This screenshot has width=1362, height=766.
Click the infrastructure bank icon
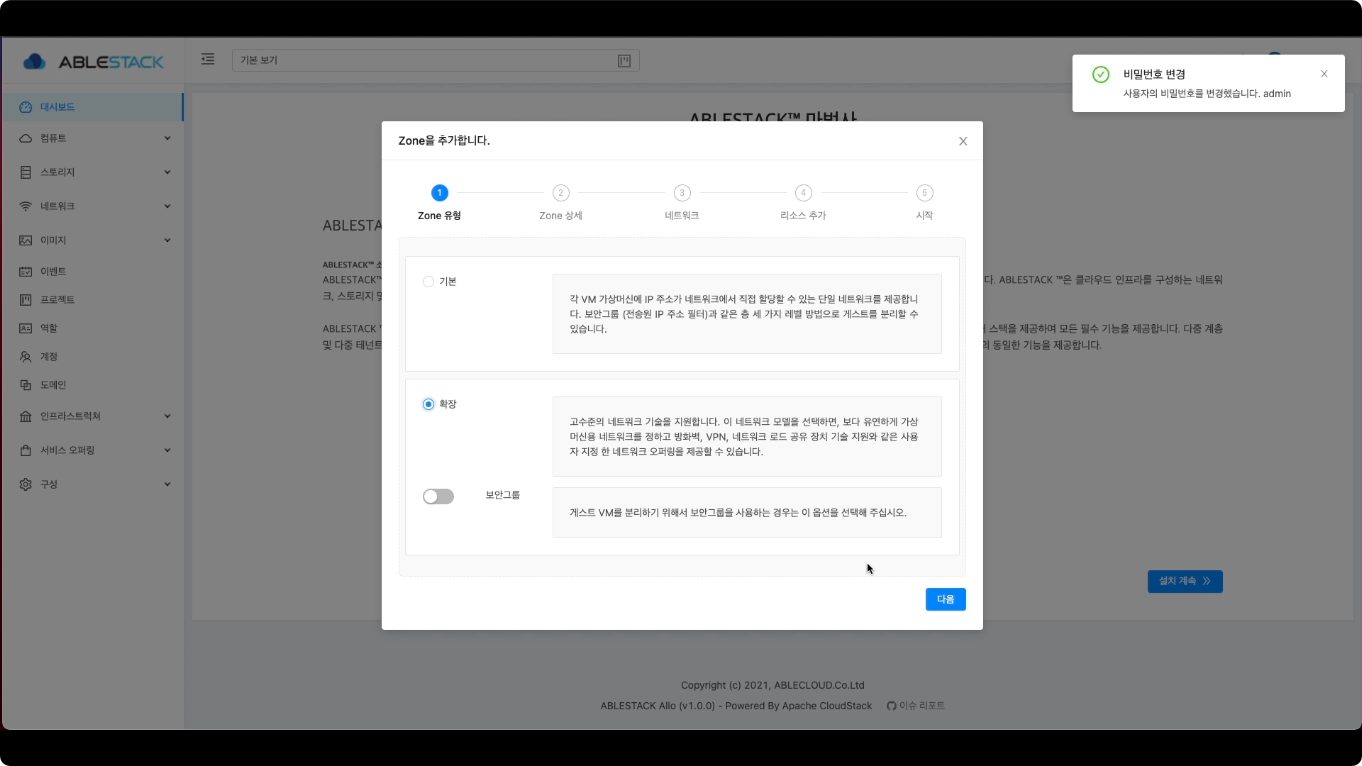click(26, 416)
